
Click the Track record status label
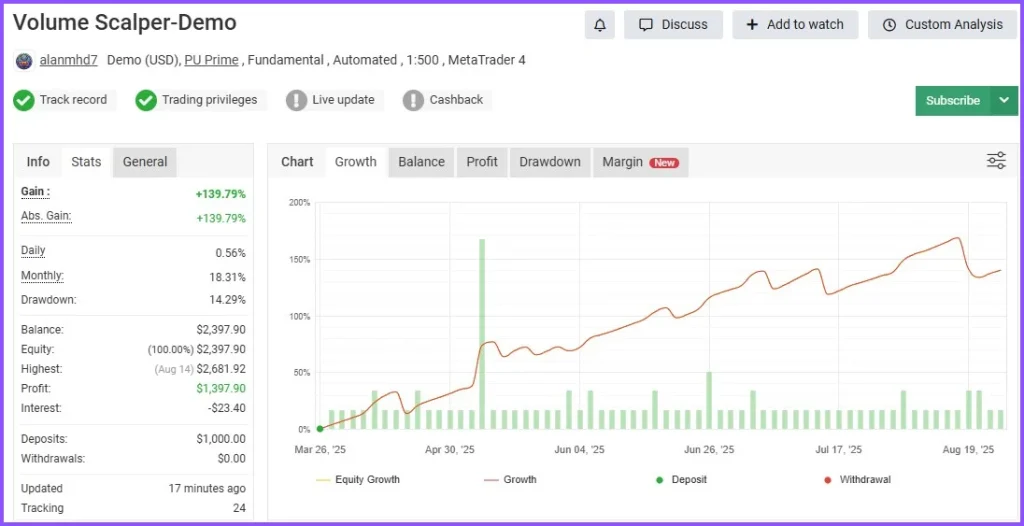click(x=73, y=100)
